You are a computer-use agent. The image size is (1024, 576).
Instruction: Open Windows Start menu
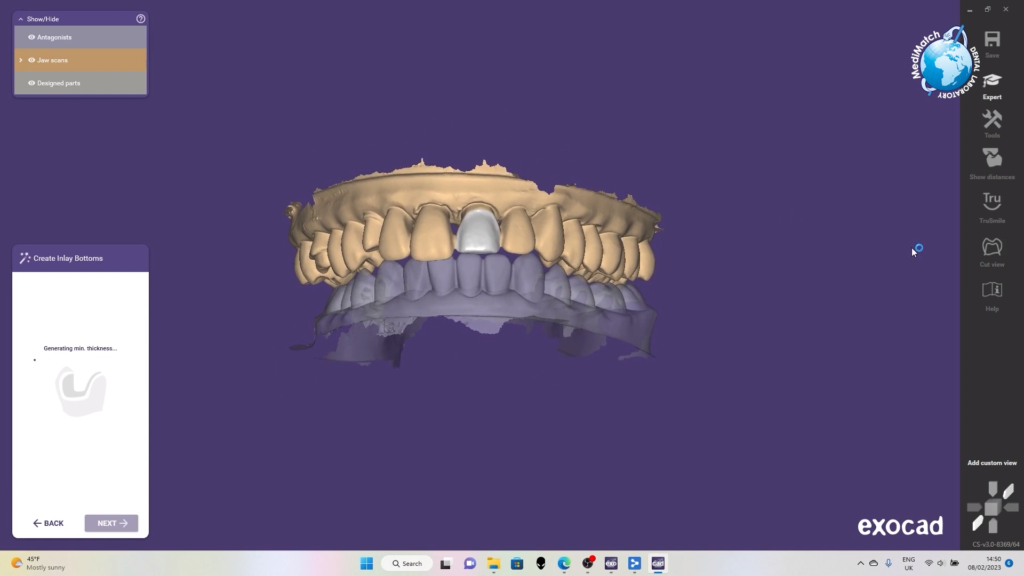(x=366, y=563)
